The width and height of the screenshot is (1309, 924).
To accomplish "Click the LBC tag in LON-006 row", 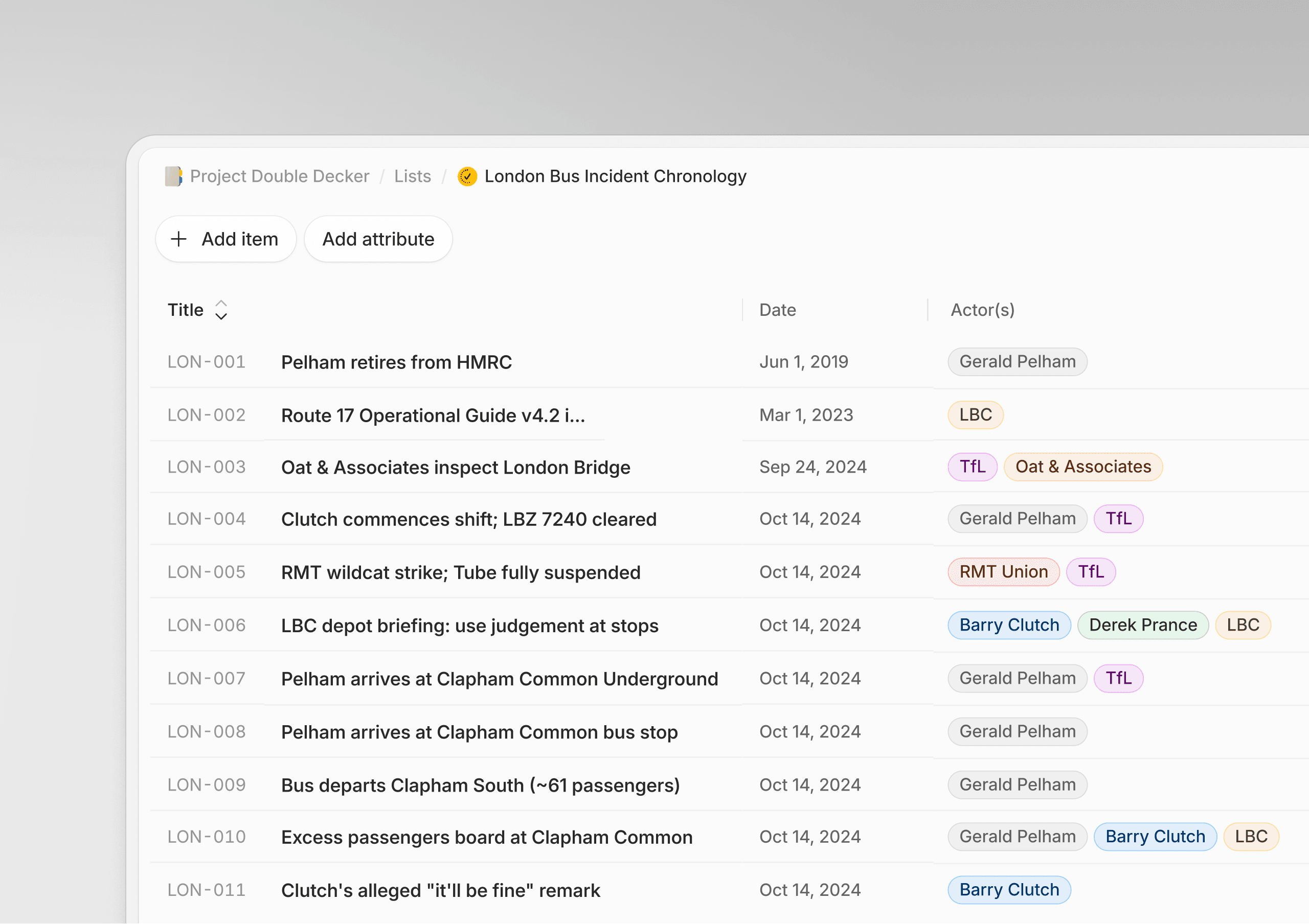I will click(1244, 626).
